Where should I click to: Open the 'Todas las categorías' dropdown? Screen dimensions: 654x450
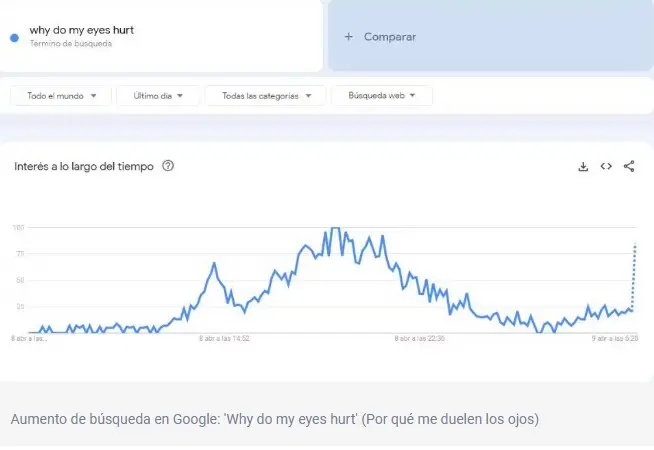[265, 96]
